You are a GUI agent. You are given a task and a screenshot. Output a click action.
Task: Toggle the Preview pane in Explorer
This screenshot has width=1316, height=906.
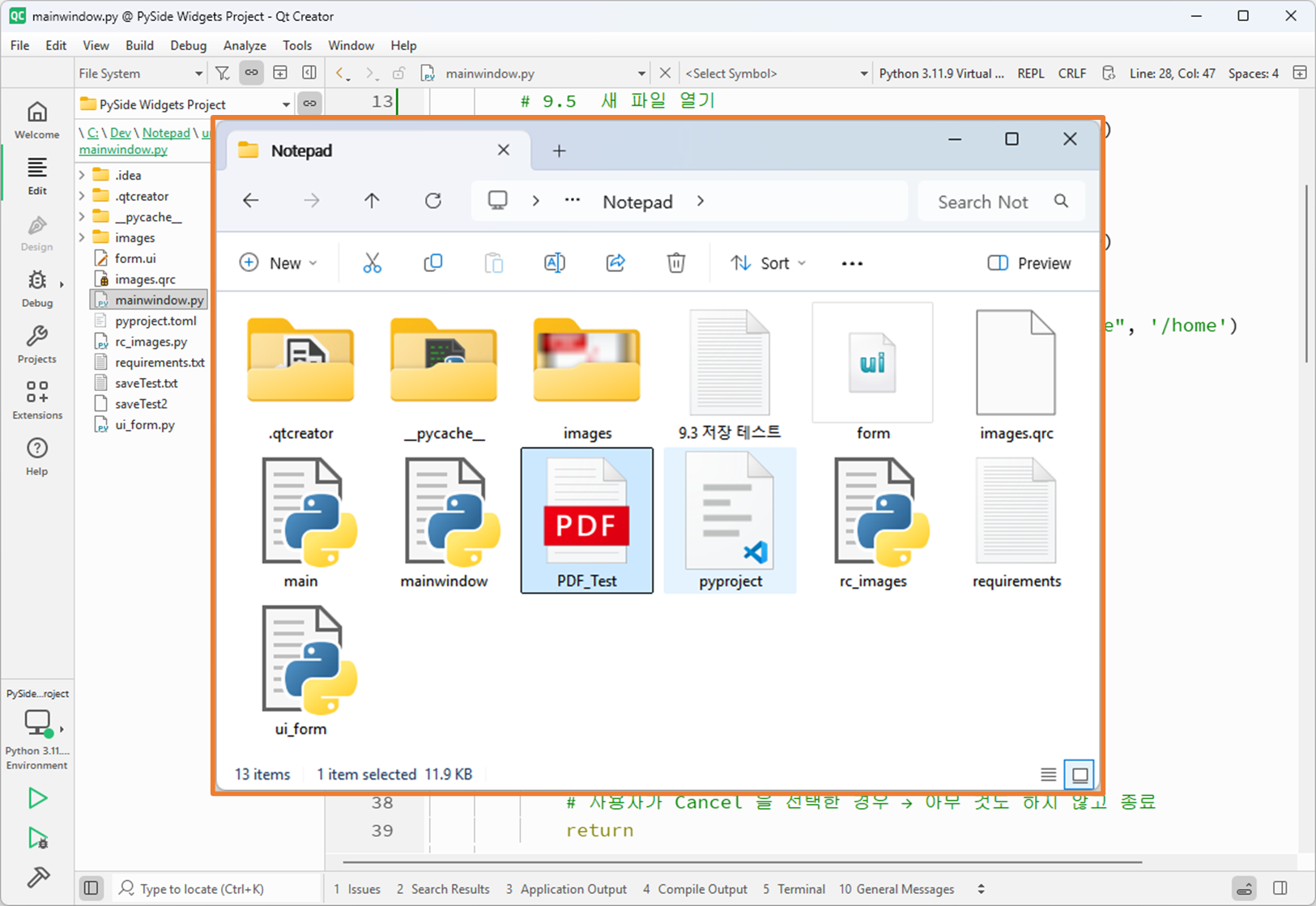[1029, 263]
